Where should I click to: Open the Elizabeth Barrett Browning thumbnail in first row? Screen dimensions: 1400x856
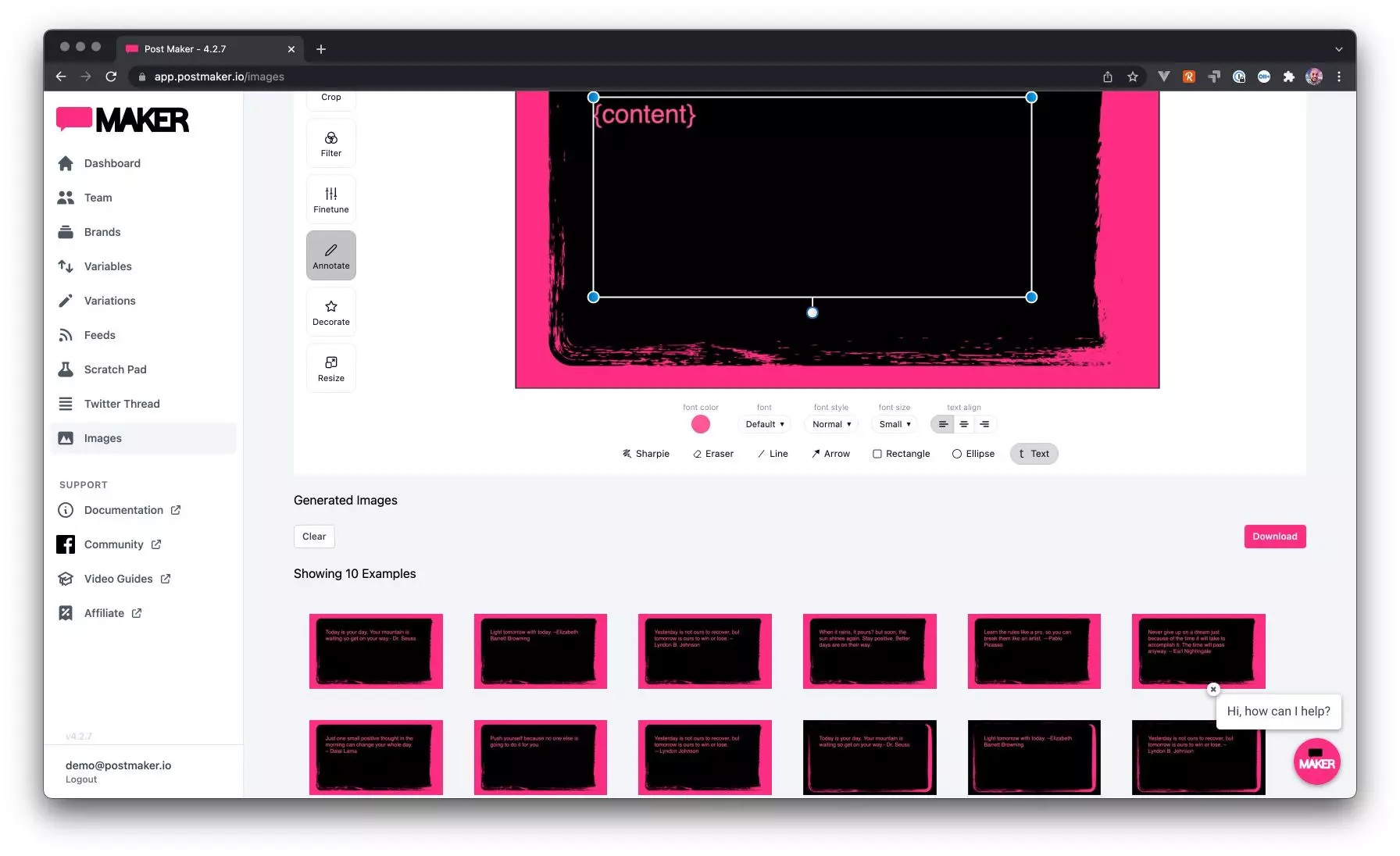coord(541,651)
